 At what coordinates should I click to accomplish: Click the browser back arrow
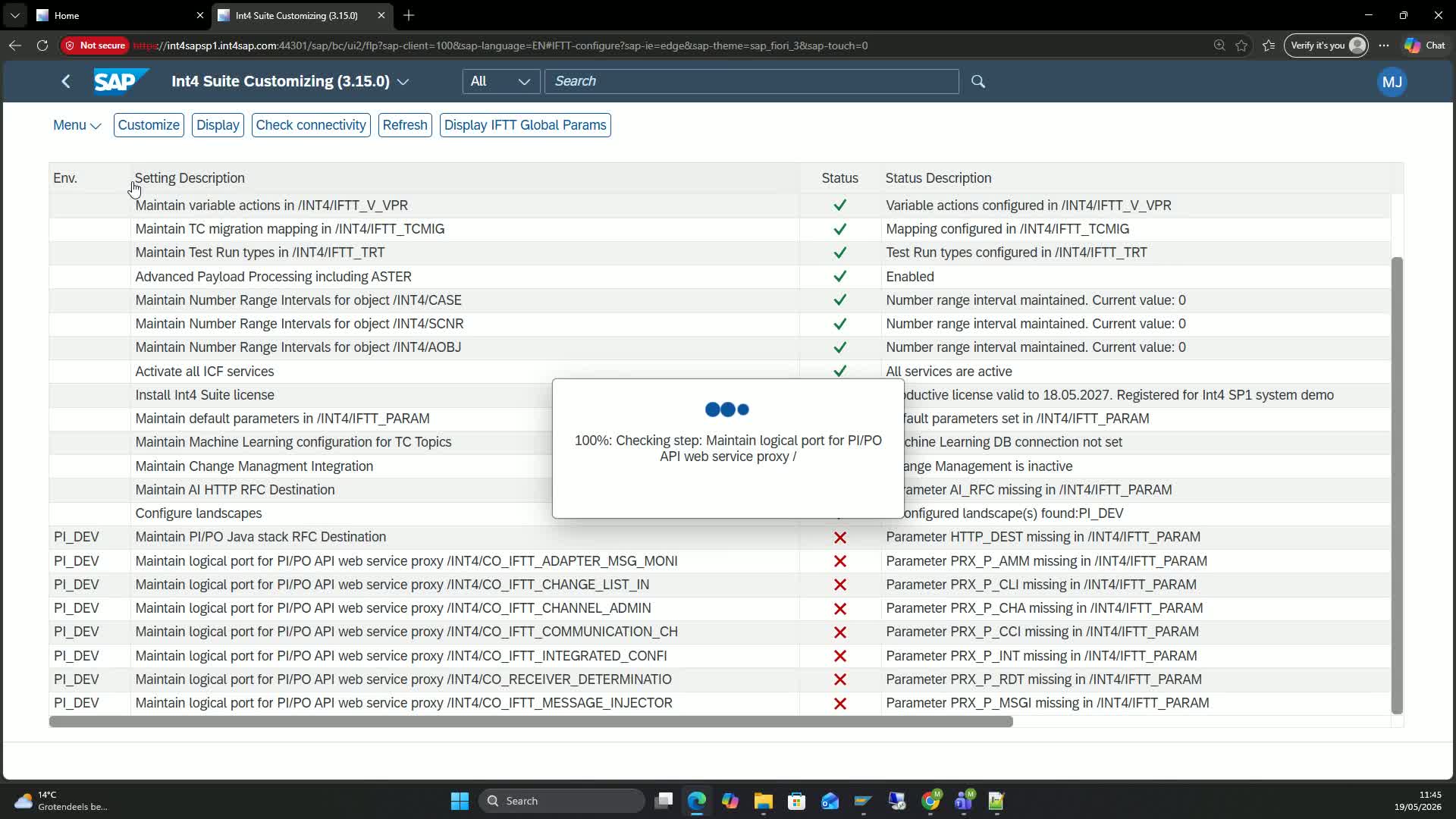[14, 45]
